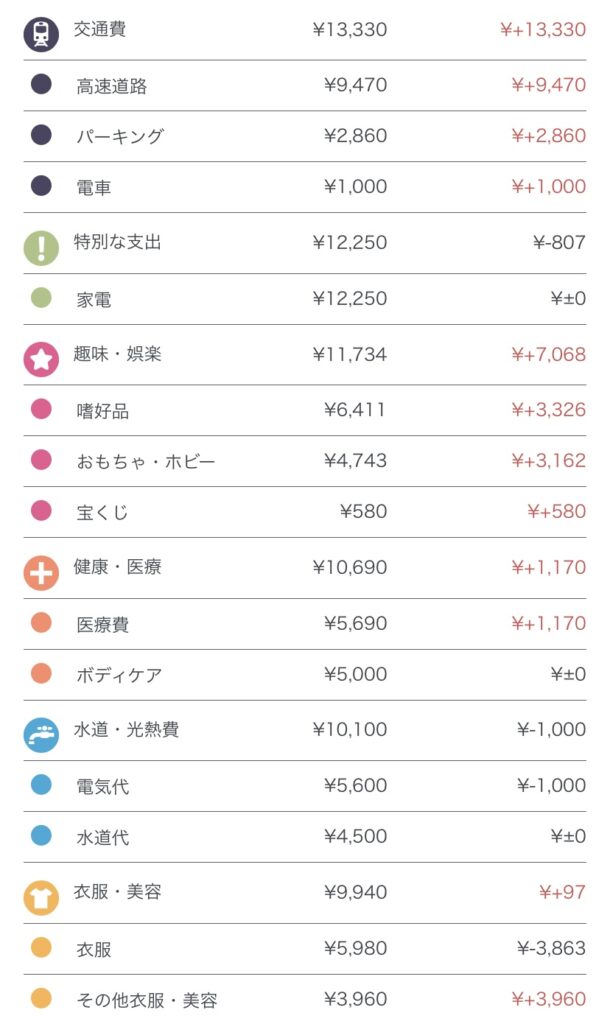Open the 水道代 subcategory
The image size is (610, 1024).
pyautogui.click(x=102, y=838)
